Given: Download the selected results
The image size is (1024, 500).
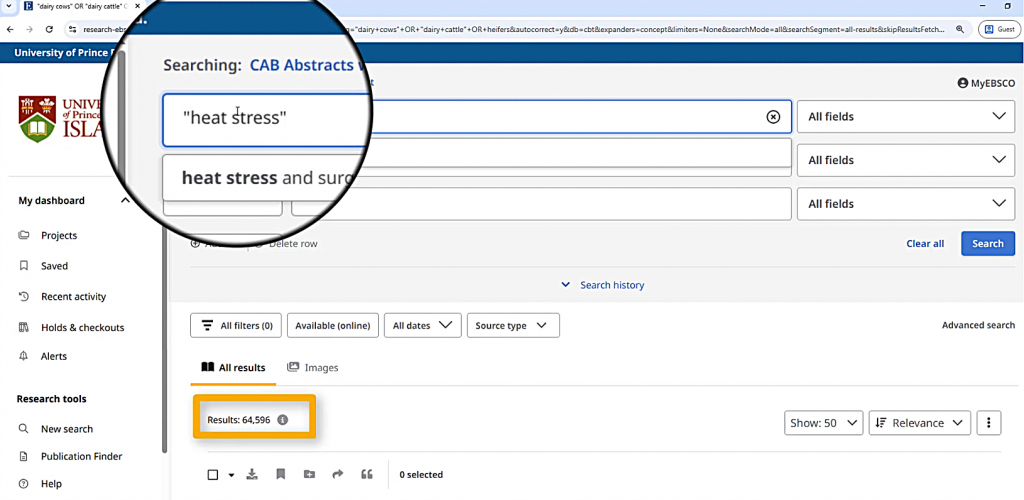Looking at the screenshot, I should pyautogui.click(x=252, y=474).
